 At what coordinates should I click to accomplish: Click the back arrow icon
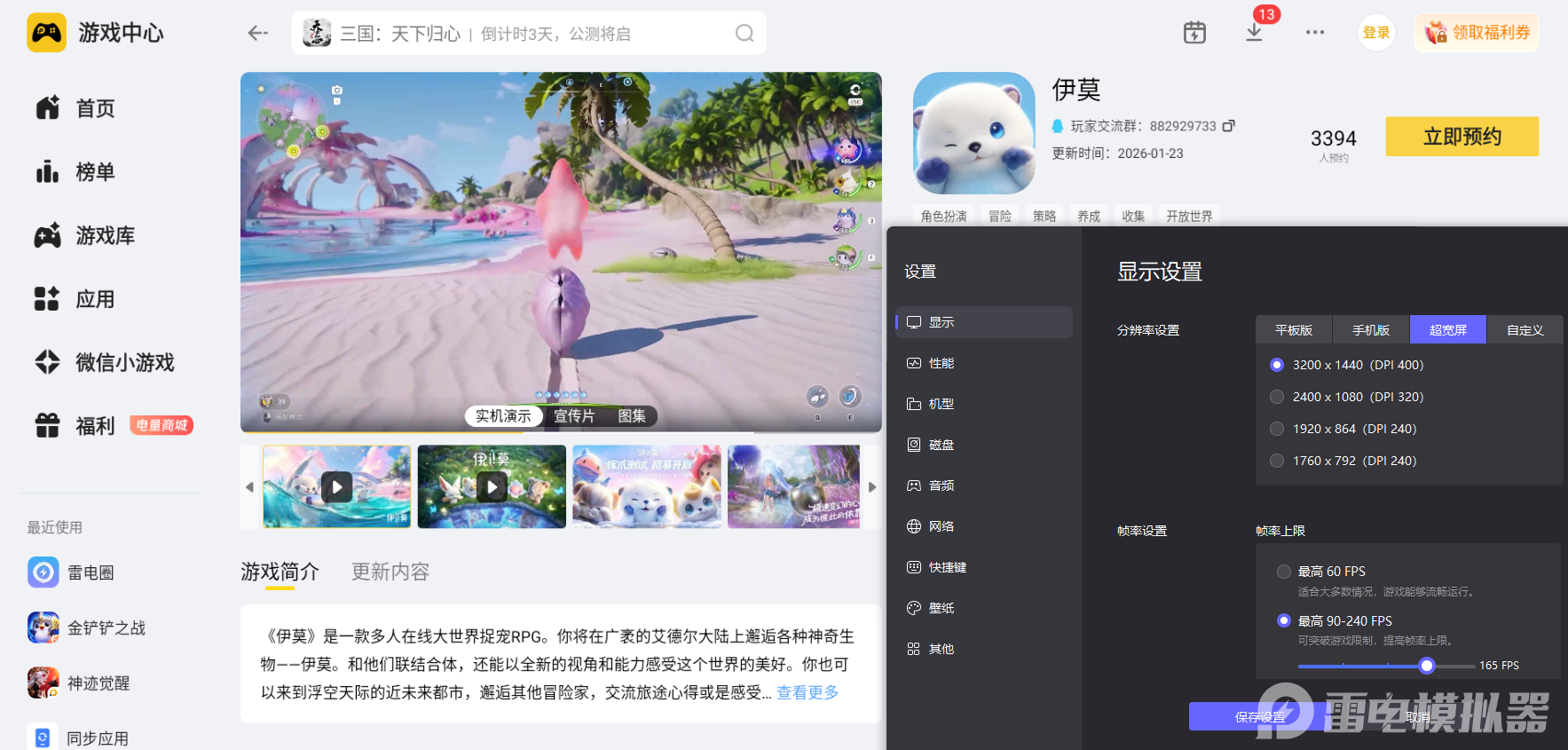pos(257,33)
